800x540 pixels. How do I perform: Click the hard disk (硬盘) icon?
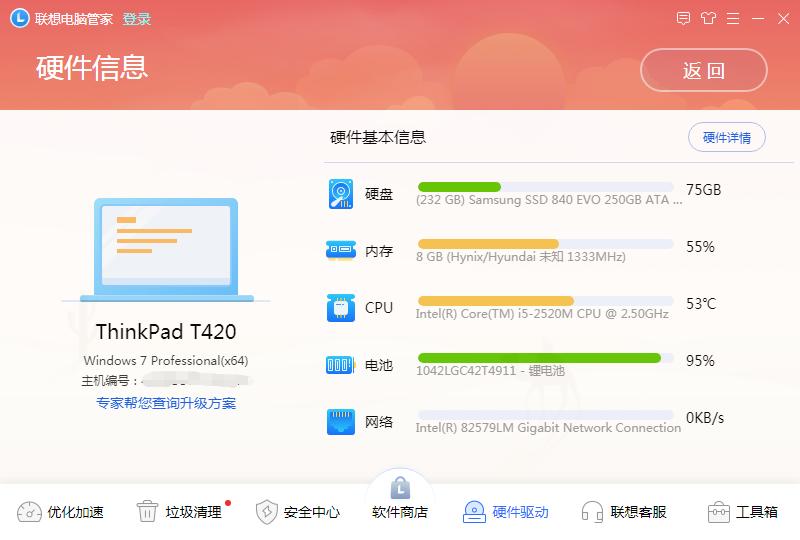click(x=341, y=193)
